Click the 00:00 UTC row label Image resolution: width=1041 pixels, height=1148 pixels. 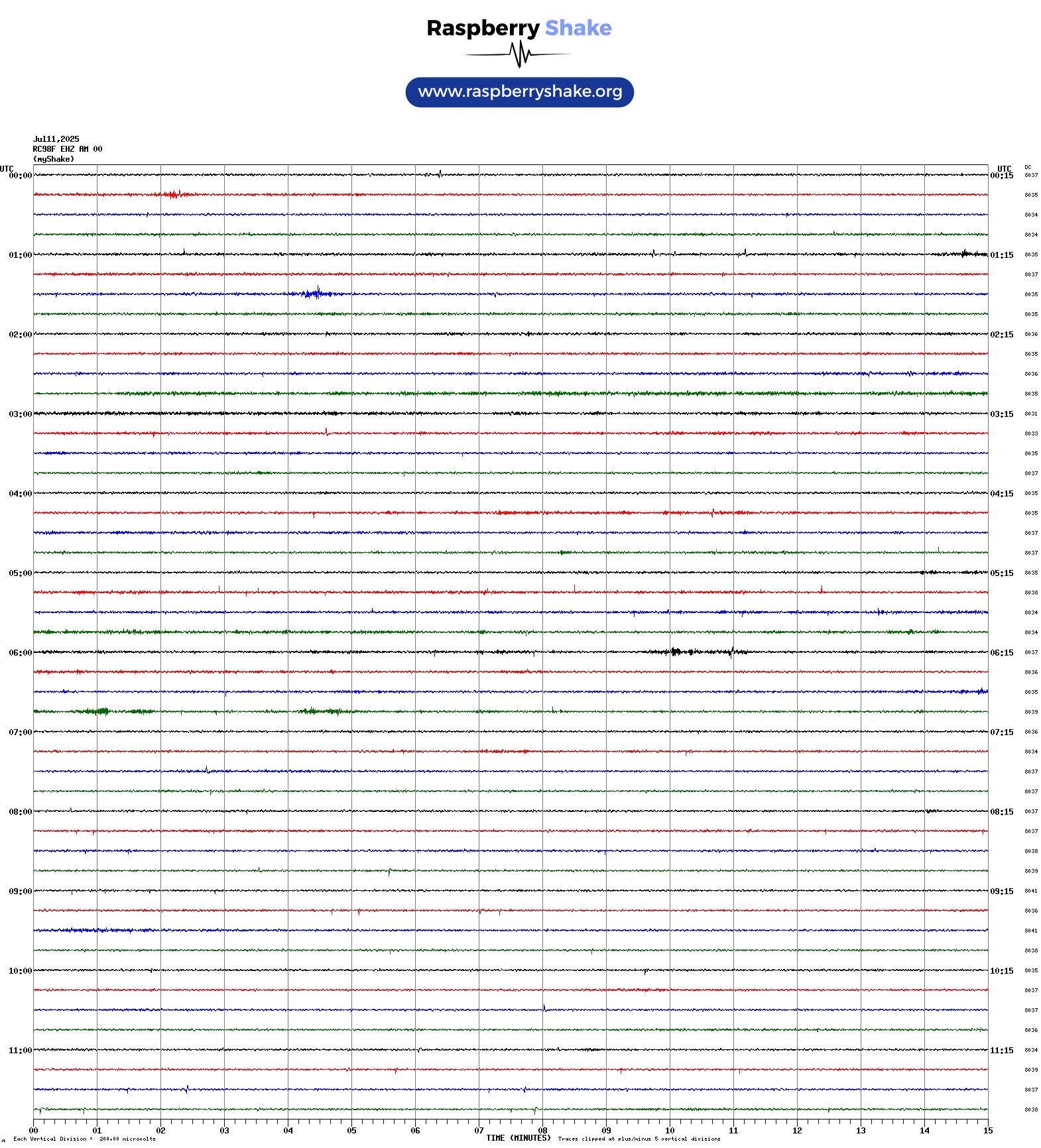(20, 176)
